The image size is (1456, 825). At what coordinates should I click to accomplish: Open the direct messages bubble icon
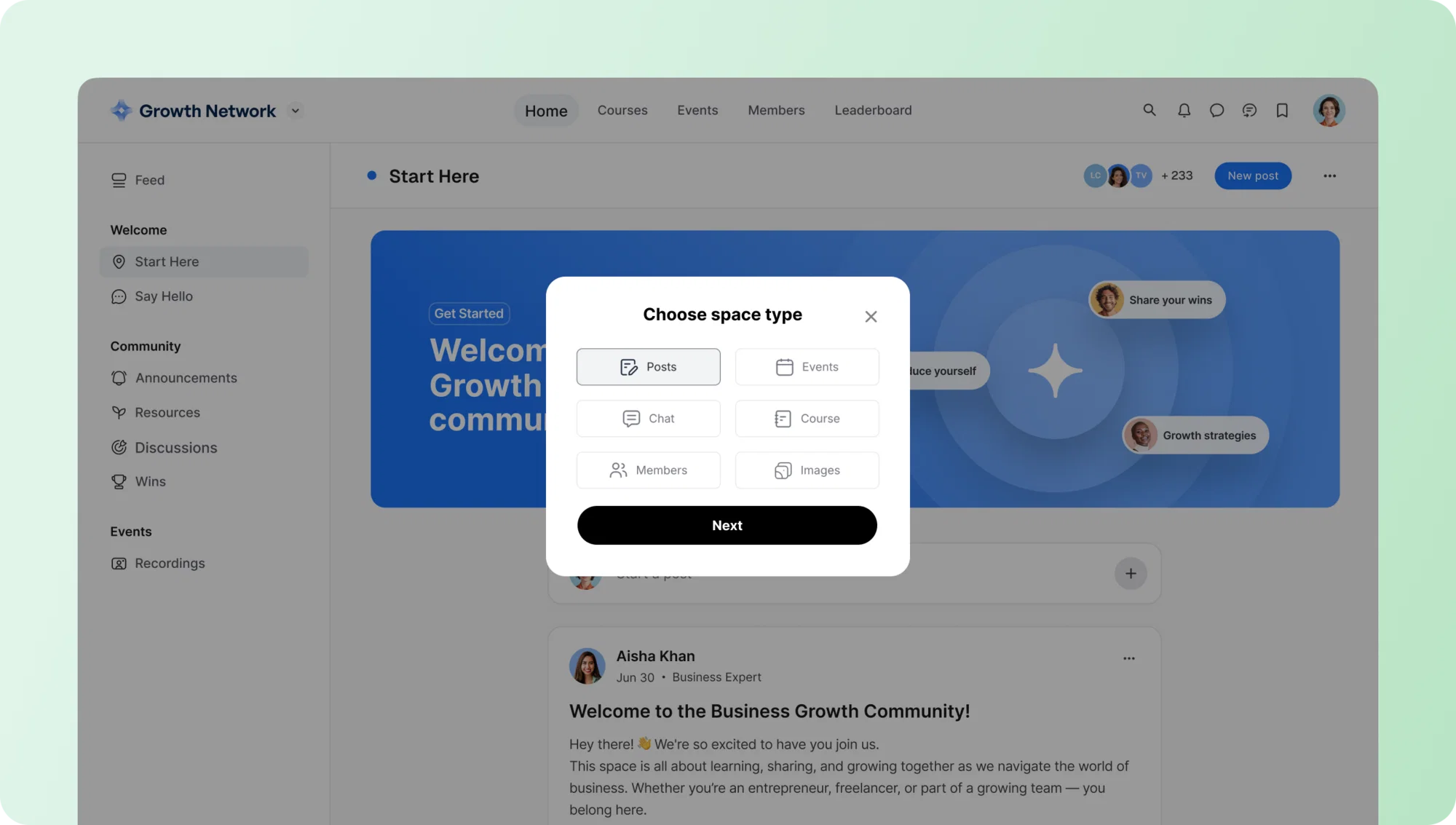[1216, 110]
